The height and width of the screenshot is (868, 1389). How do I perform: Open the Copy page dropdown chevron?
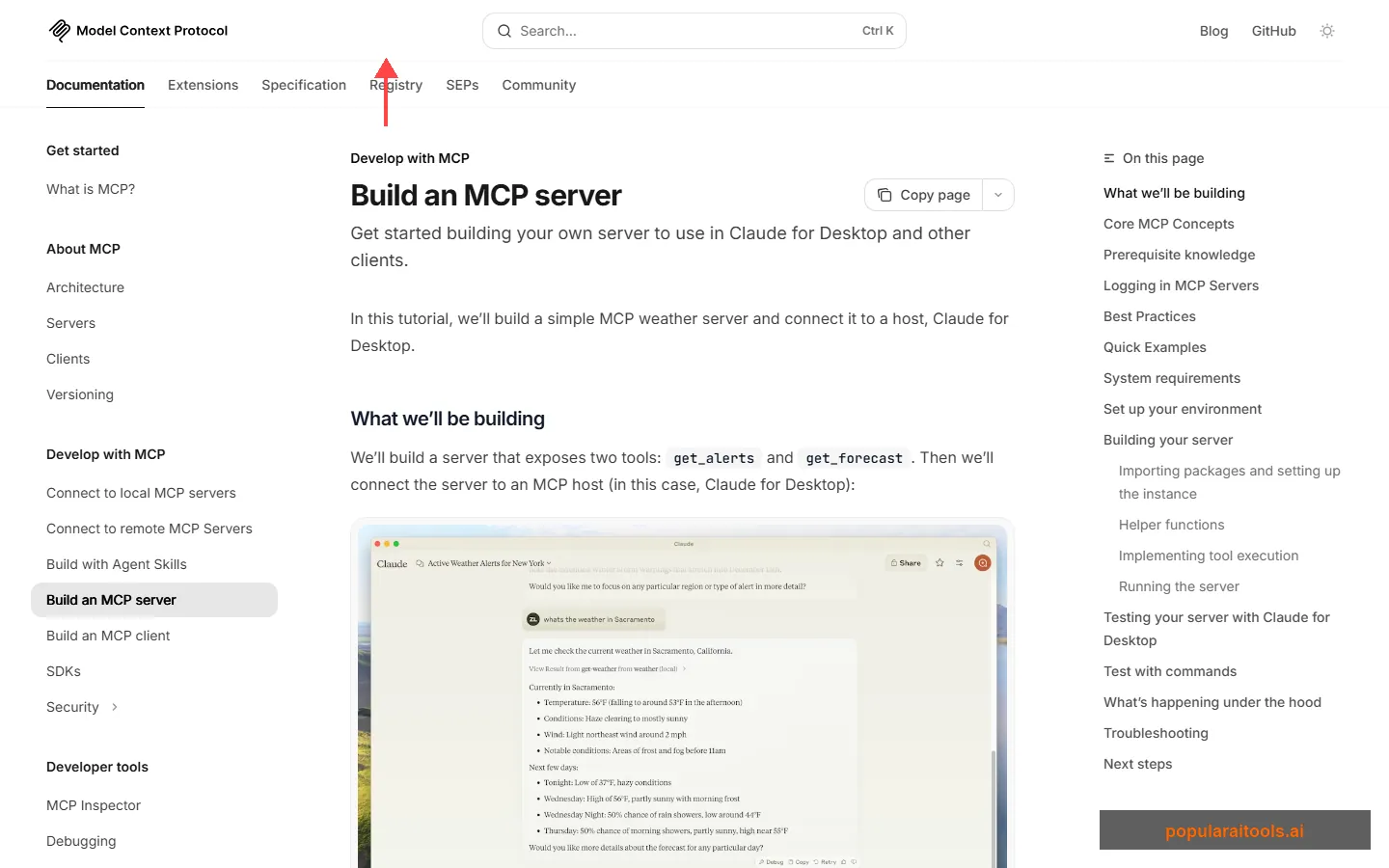tap(998, 195)
